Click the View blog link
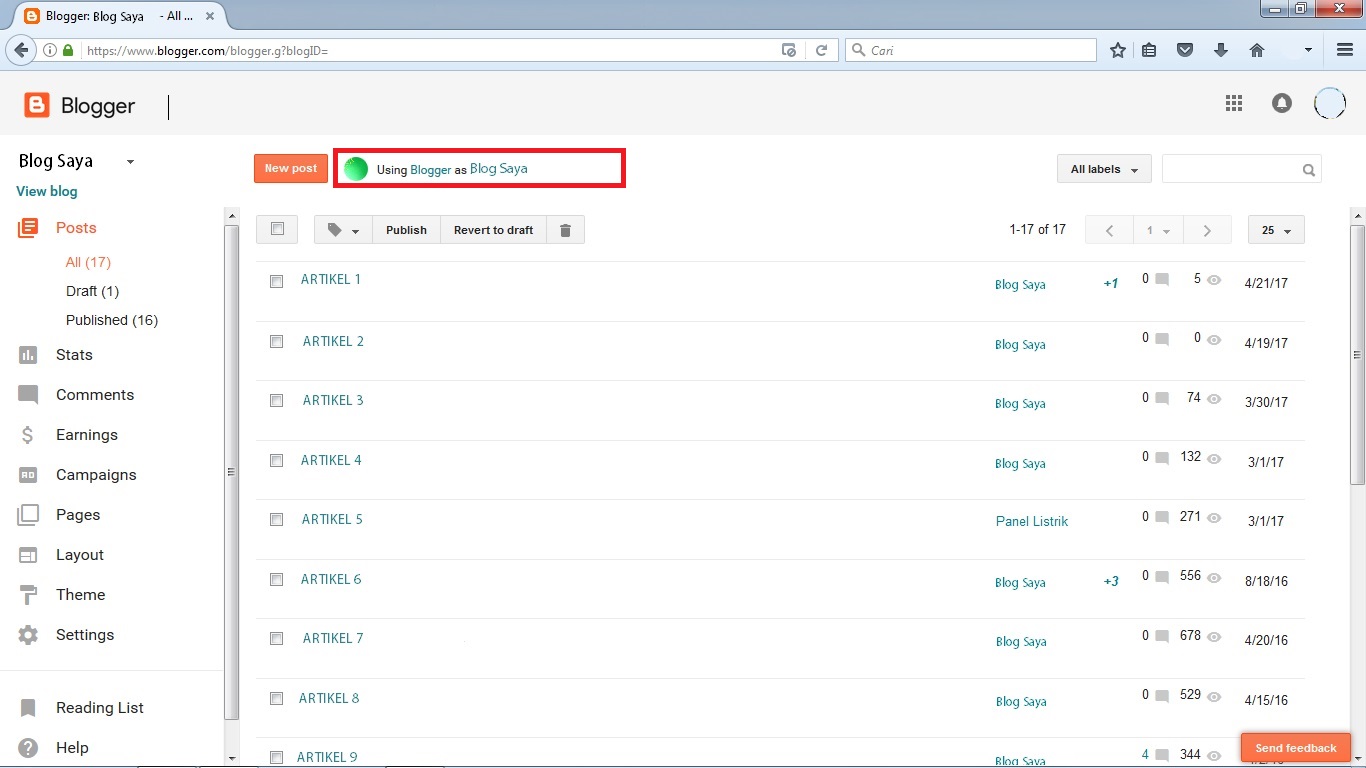Viewport: 1366px width, 768px height. tap(46, 191)
